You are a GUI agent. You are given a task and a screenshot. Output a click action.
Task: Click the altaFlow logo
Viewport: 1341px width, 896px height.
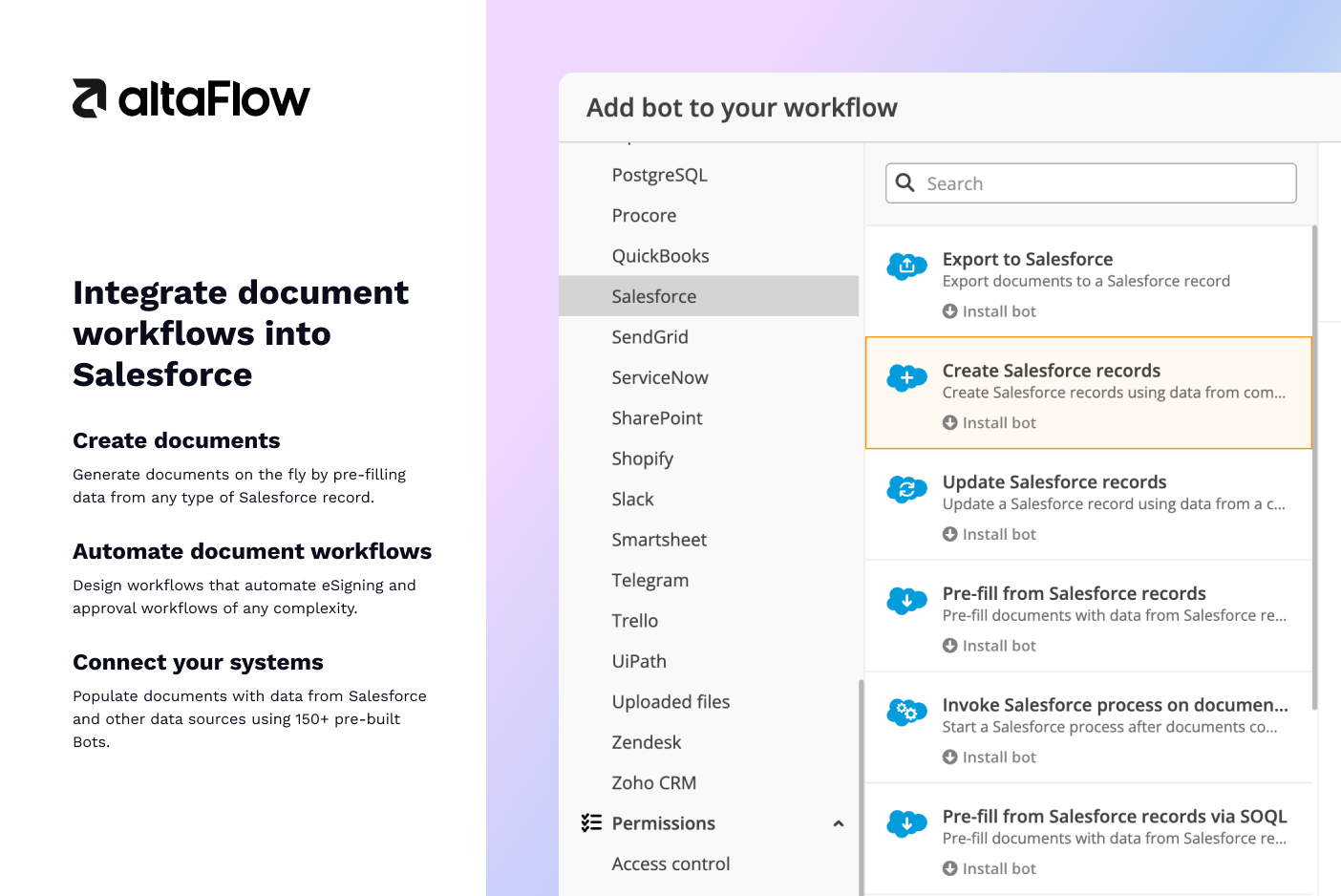coord(191,98)
